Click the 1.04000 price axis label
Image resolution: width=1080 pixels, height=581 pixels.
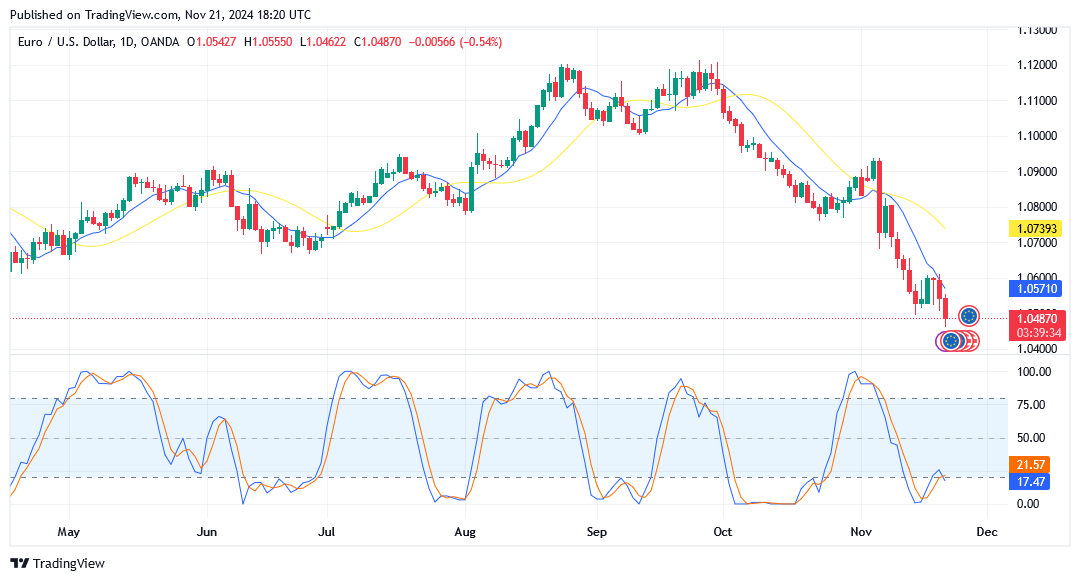[1037, 348]
